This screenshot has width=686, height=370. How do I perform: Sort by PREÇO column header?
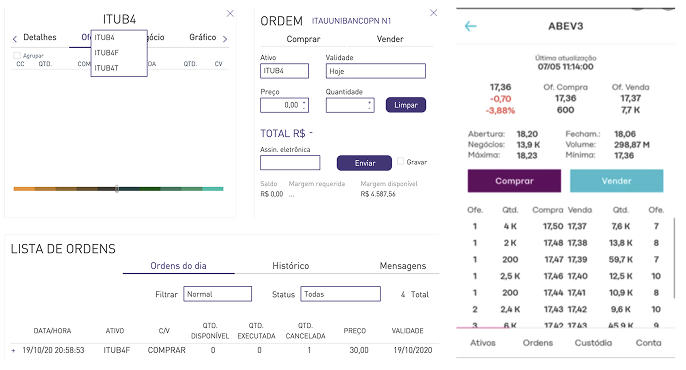tap(355, 331)
